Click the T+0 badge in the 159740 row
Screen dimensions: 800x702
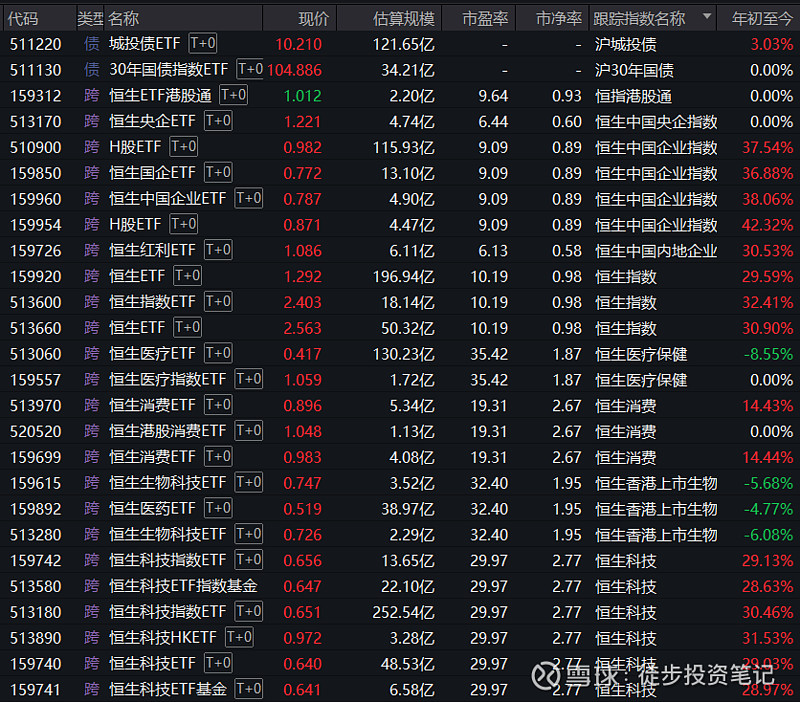point(218,663)
